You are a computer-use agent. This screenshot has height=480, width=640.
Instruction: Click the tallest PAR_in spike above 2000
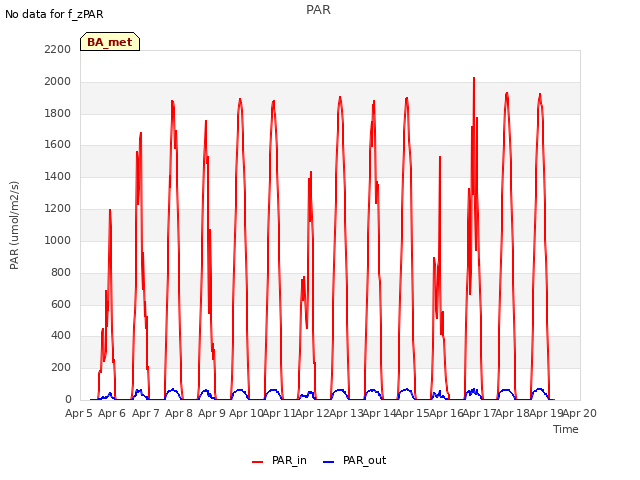[x=474, y=78]
